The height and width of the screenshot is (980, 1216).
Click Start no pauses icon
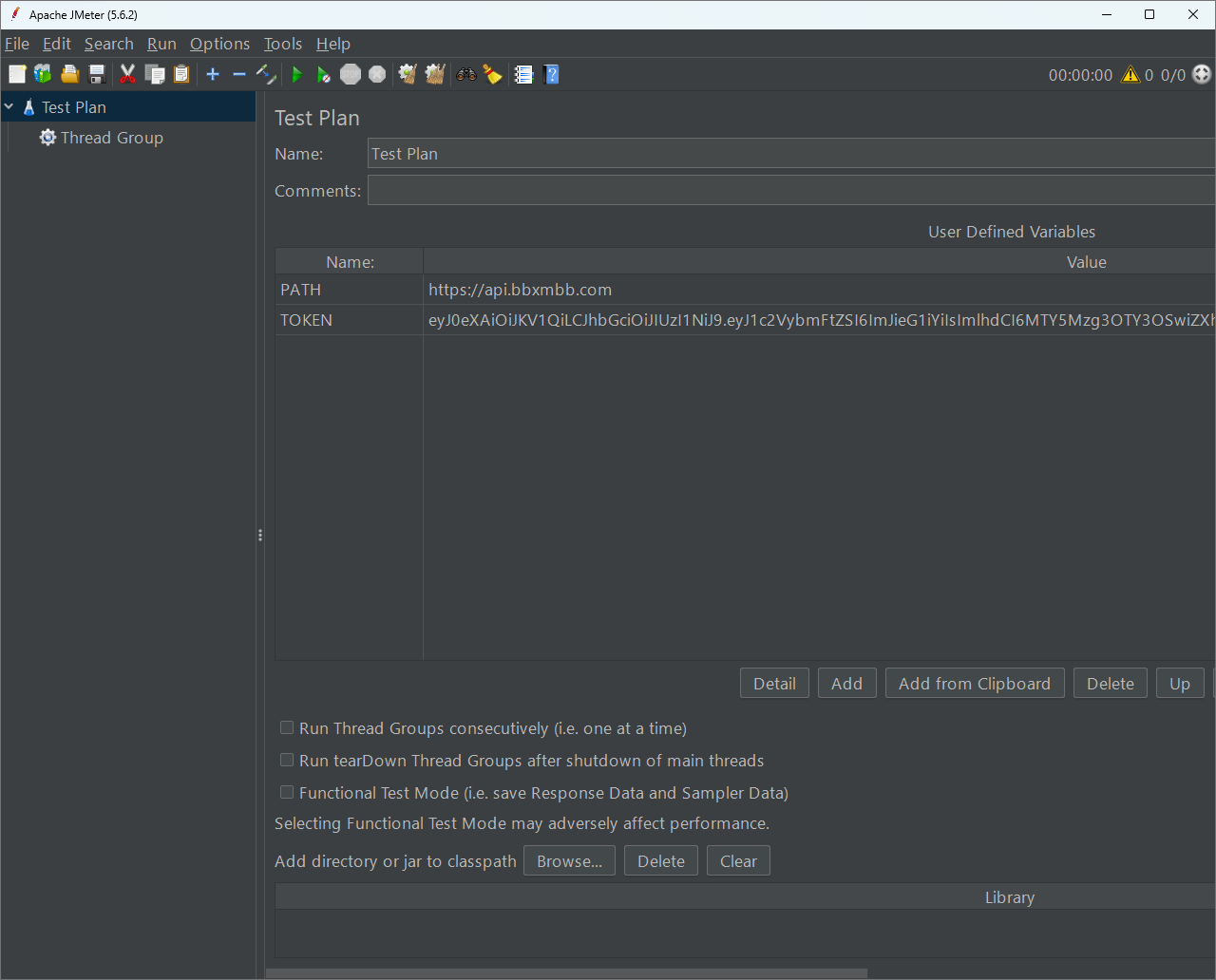[324, 74]
